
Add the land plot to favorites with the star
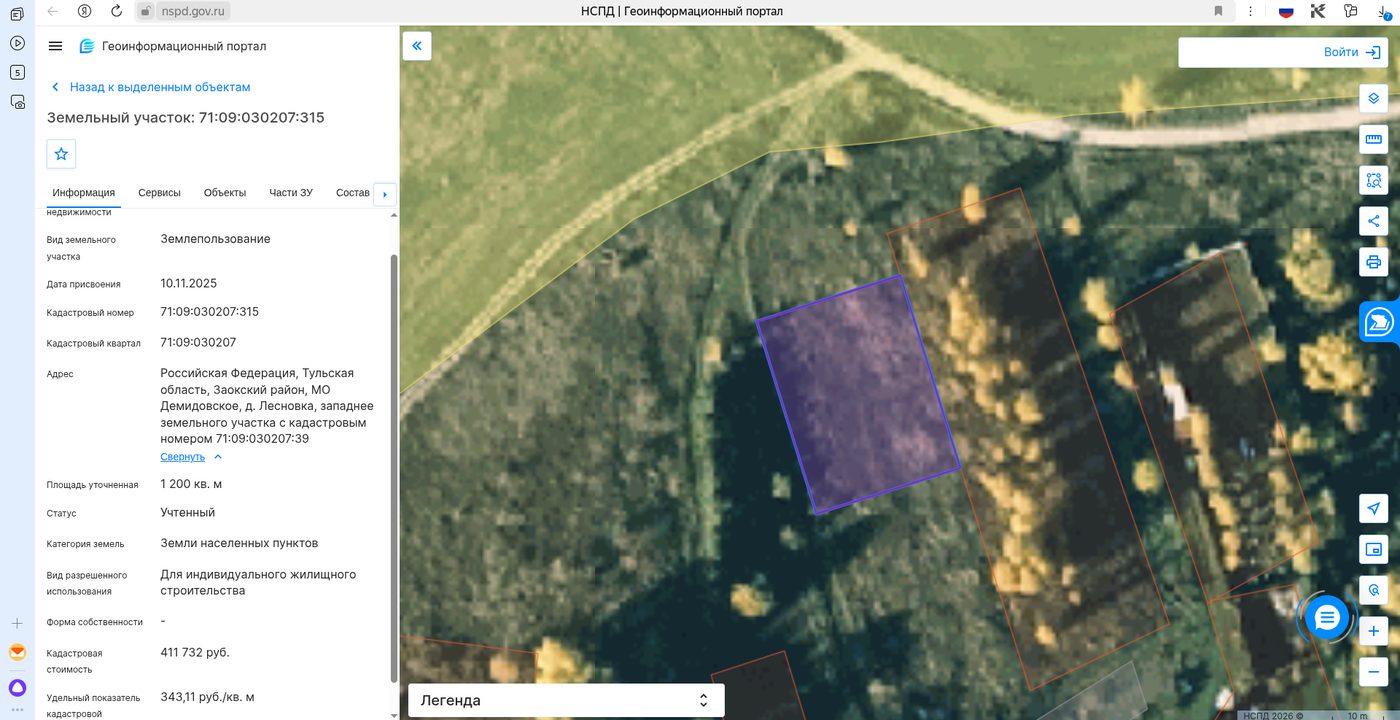tap(61, 154)
